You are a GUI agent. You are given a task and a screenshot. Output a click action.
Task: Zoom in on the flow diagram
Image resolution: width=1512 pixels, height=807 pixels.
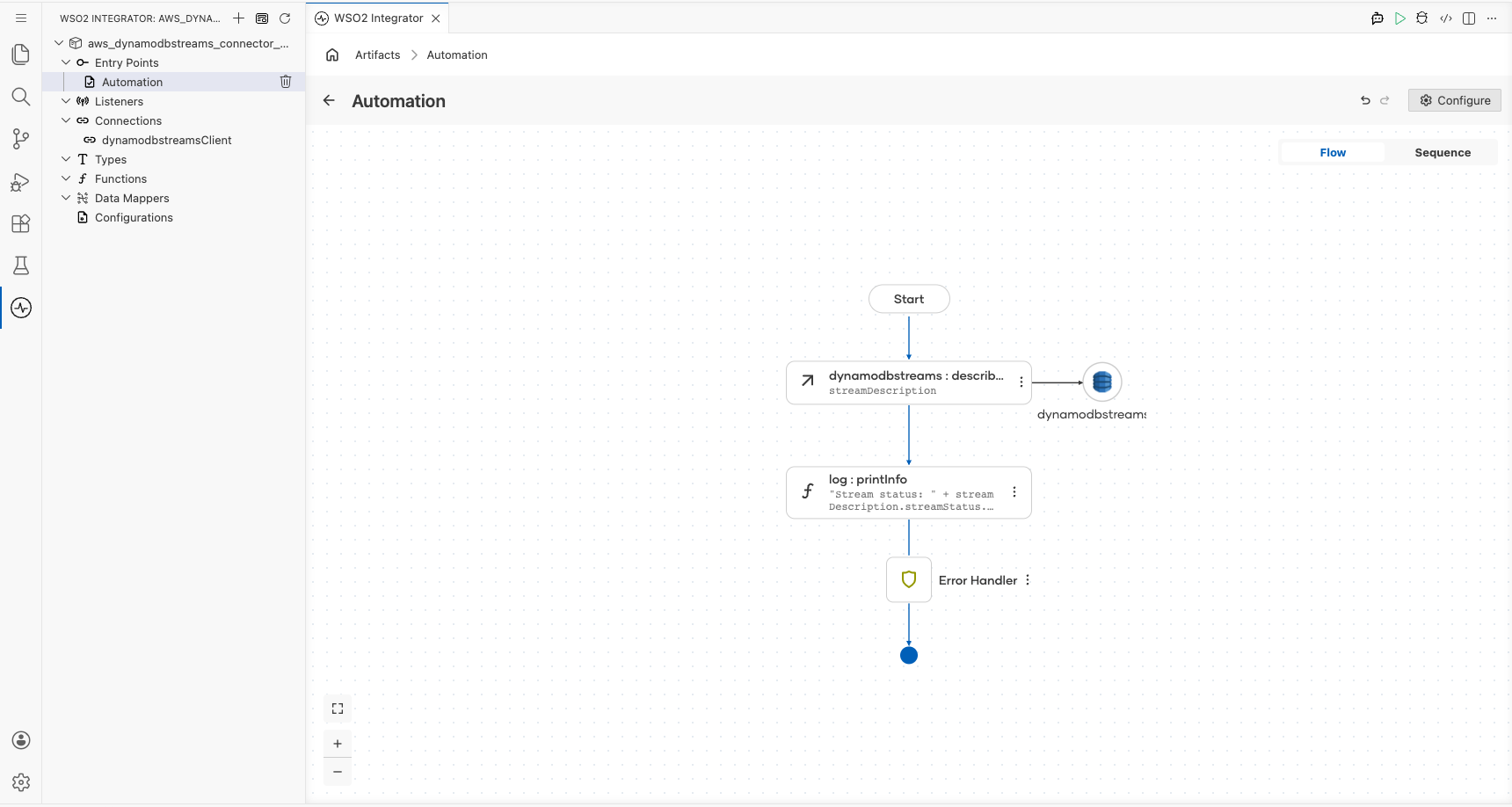pos(338,744)
